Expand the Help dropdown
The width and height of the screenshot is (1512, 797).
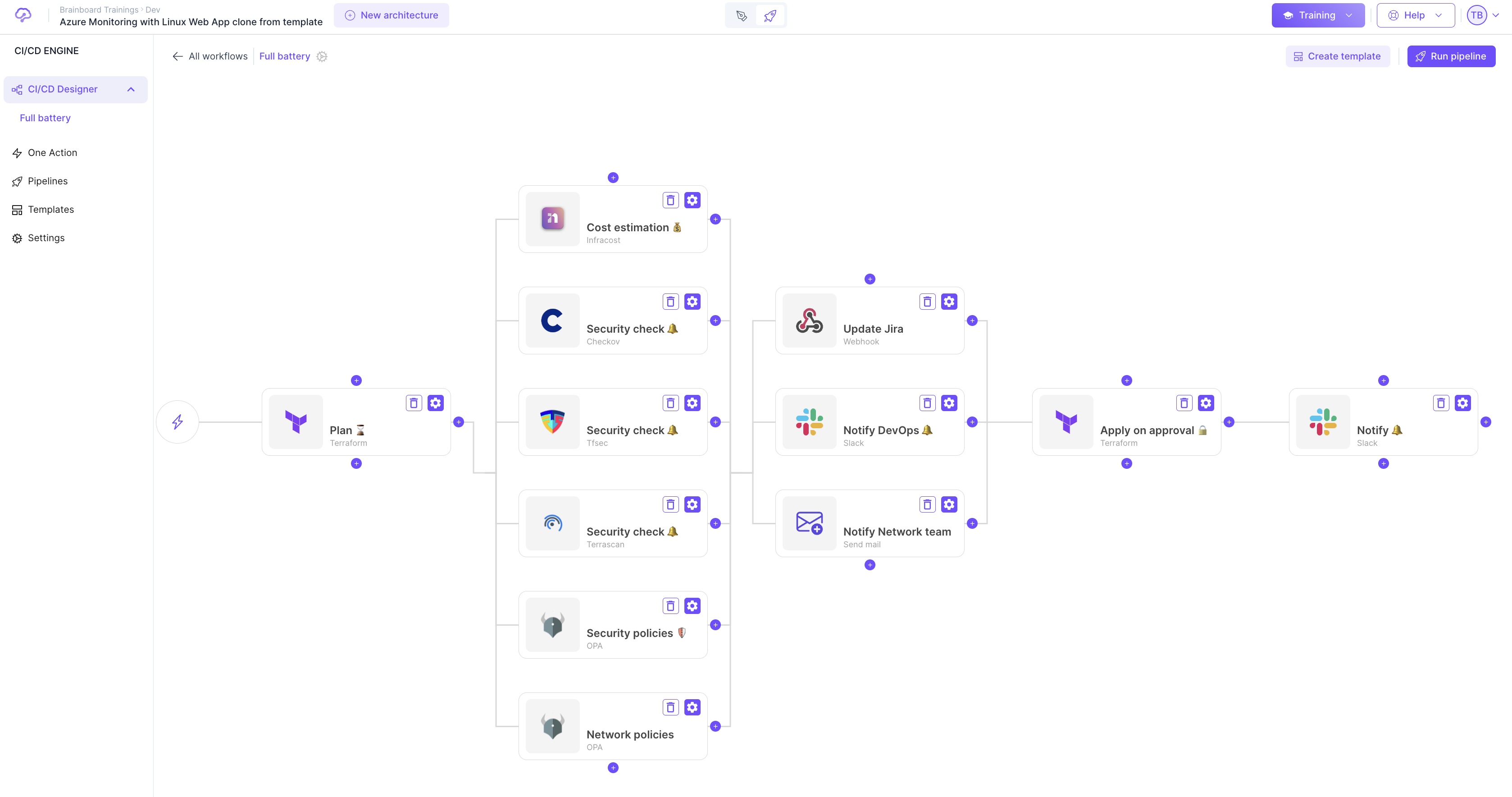[1415, 15]
